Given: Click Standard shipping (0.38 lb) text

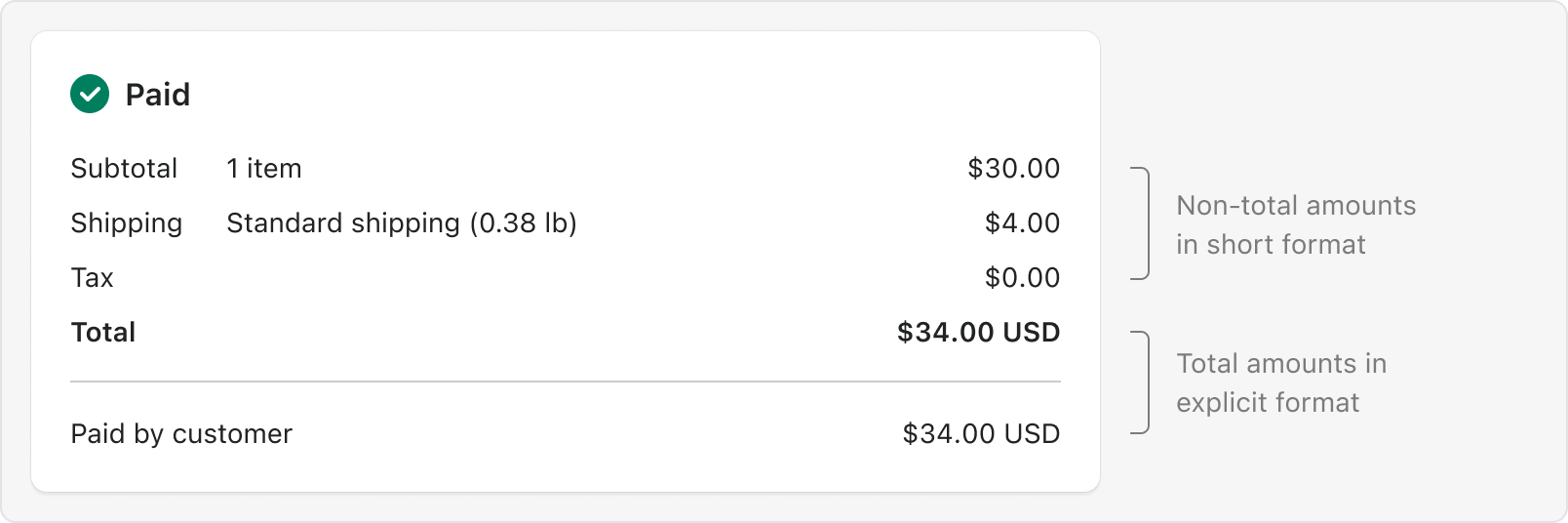Looking at the screenshot, I should point(402,223).
